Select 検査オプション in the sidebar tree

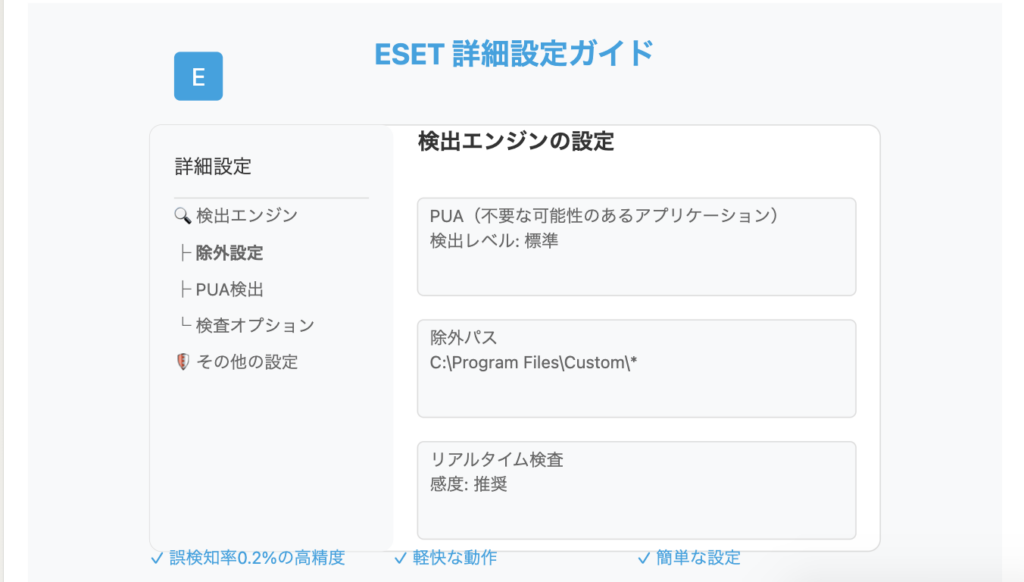pyautogui.click(x=255, y=325)
